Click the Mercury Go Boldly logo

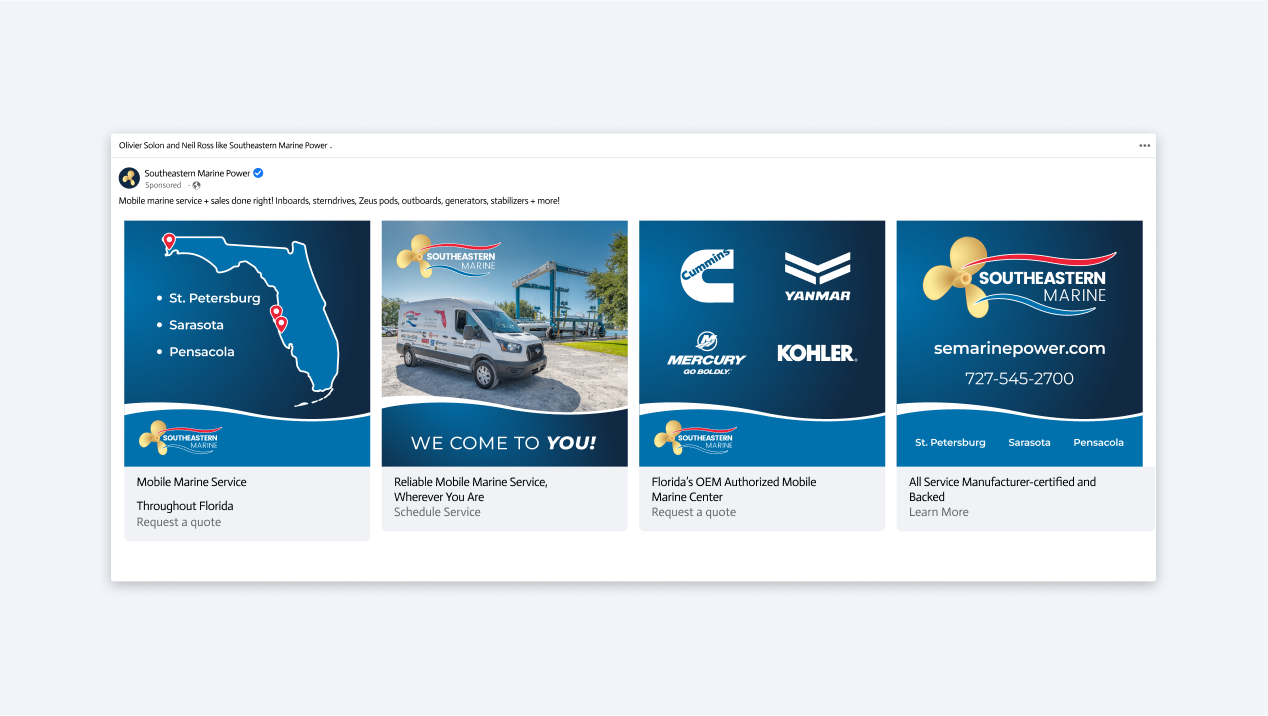click(706, 354)
